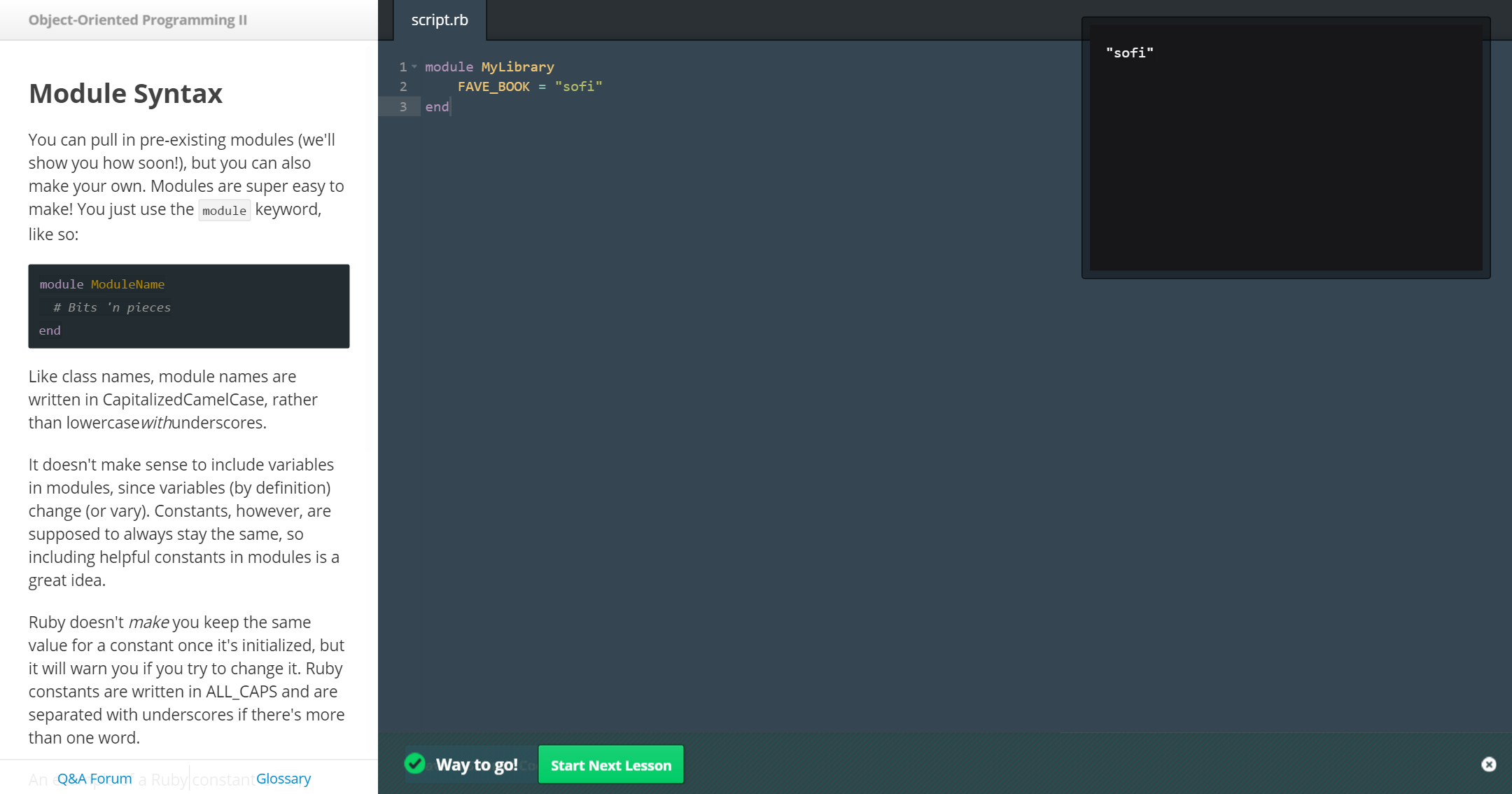Click the Object-Oriented Programming II header

coord(138,20)
